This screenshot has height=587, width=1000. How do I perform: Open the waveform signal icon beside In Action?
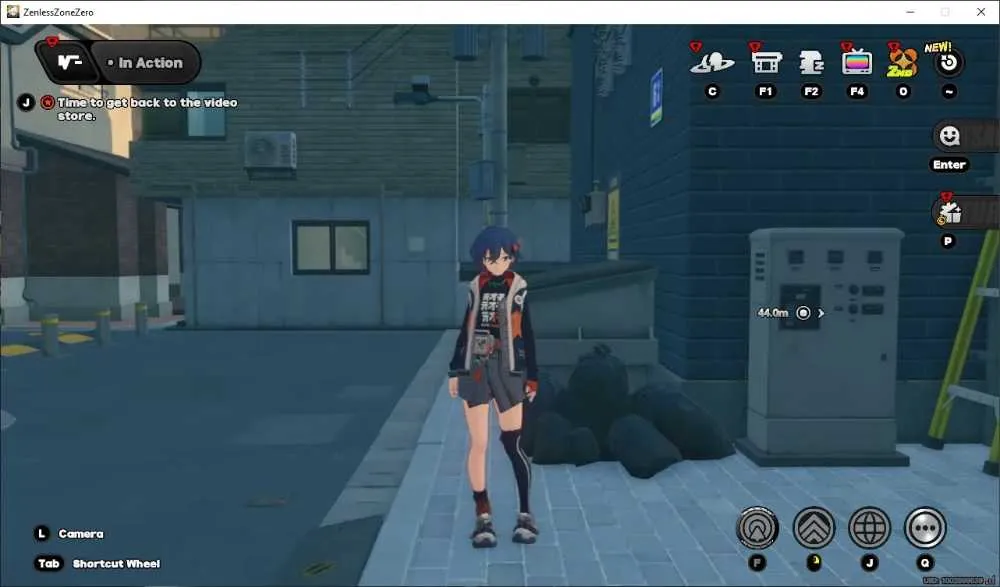tap(68, 63)
